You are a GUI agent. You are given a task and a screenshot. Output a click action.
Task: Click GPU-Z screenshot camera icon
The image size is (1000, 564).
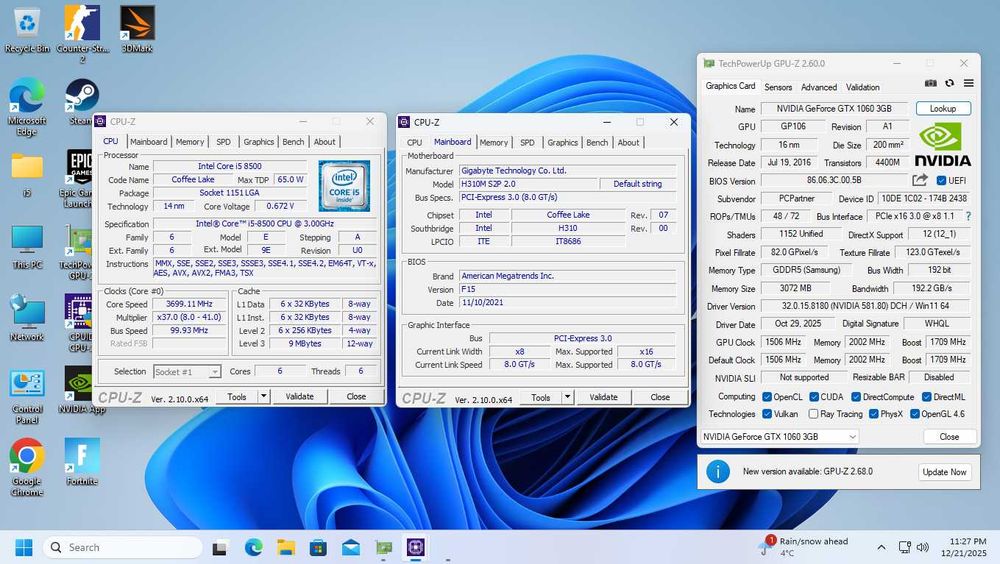coord(930,84)
